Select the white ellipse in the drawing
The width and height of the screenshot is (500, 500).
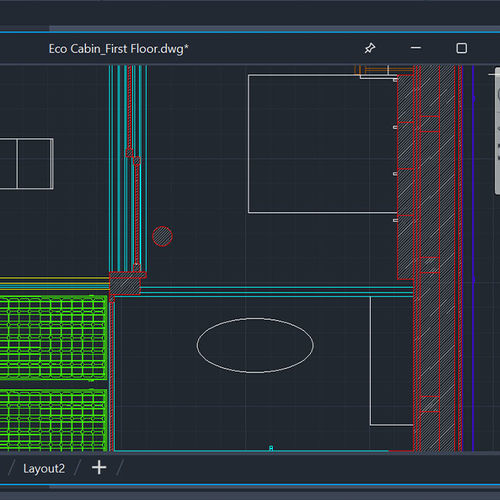(x=255, y=345)
